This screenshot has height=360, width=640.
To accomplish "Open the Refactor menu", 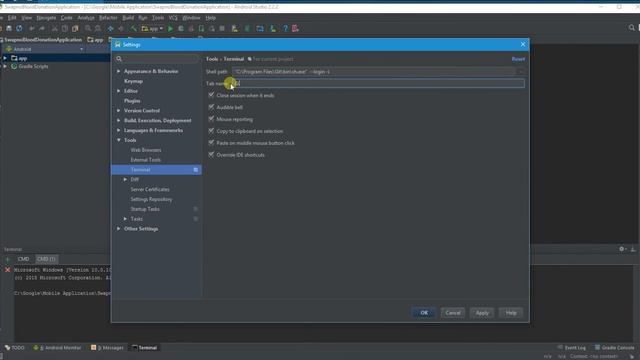I will 108,18.
